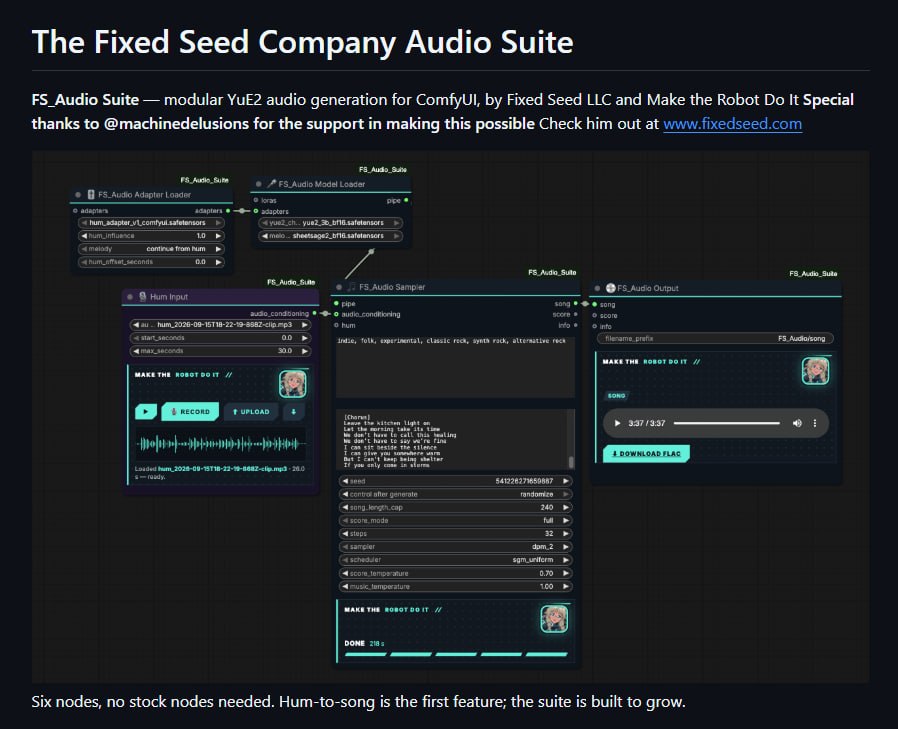Click the globe icon of FS_Audio Output title

point(611,288)
